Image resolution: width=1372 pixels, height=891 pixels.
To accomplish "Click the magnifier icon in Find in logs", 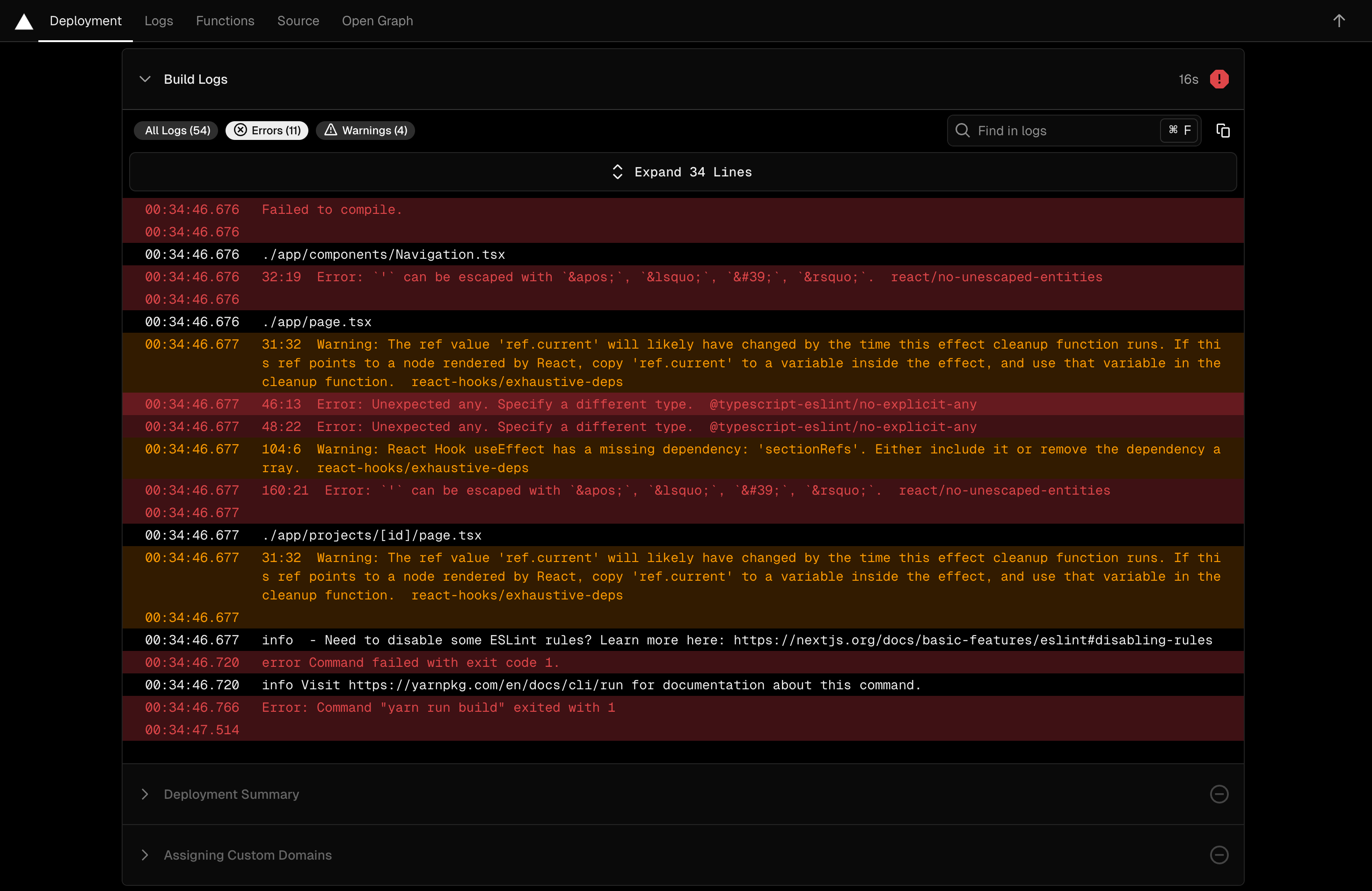I will [962, 130].
